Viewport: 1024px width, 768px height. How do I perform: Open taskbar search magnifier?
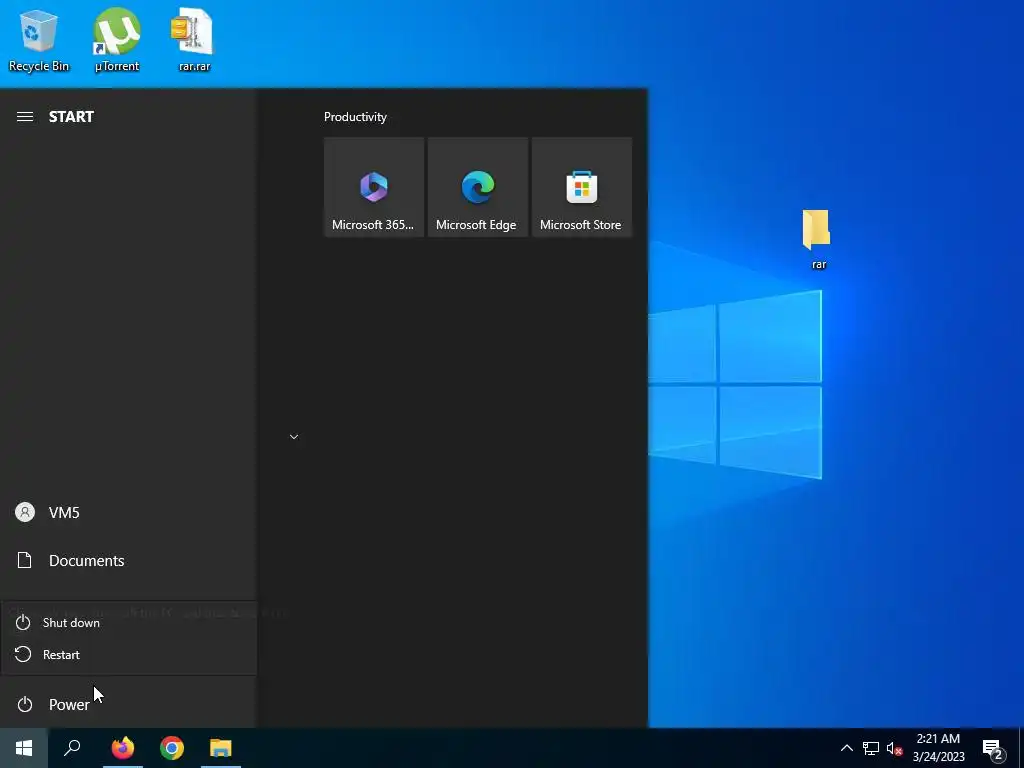point(72,748)
